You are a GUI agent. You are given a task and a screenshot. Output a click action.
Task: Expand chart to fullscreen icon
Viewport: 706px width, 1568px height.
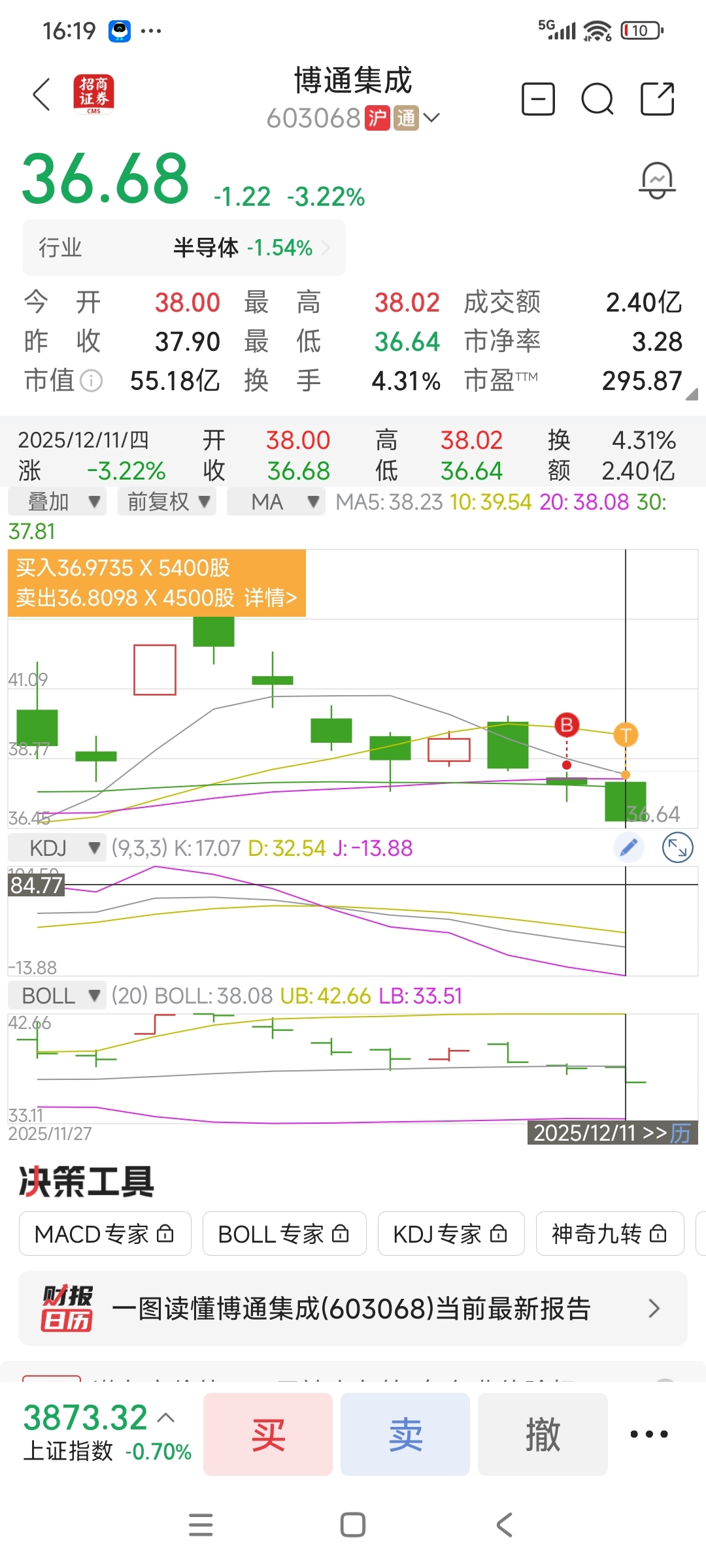[678, 848]
